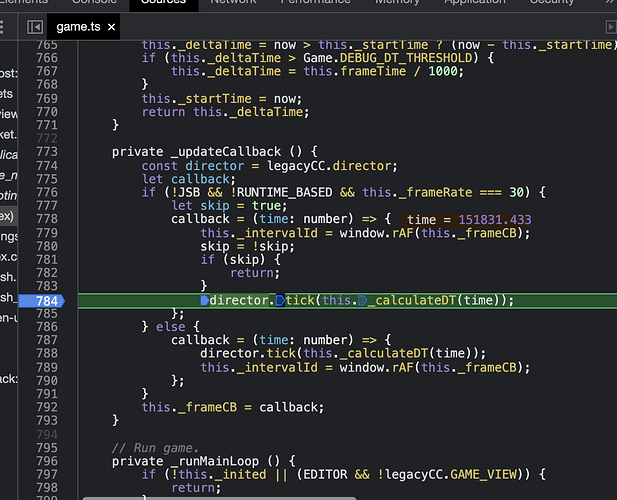Click the horizontal scrollbar under the code
The image size is (617, 500).
[x=219, y=498]
